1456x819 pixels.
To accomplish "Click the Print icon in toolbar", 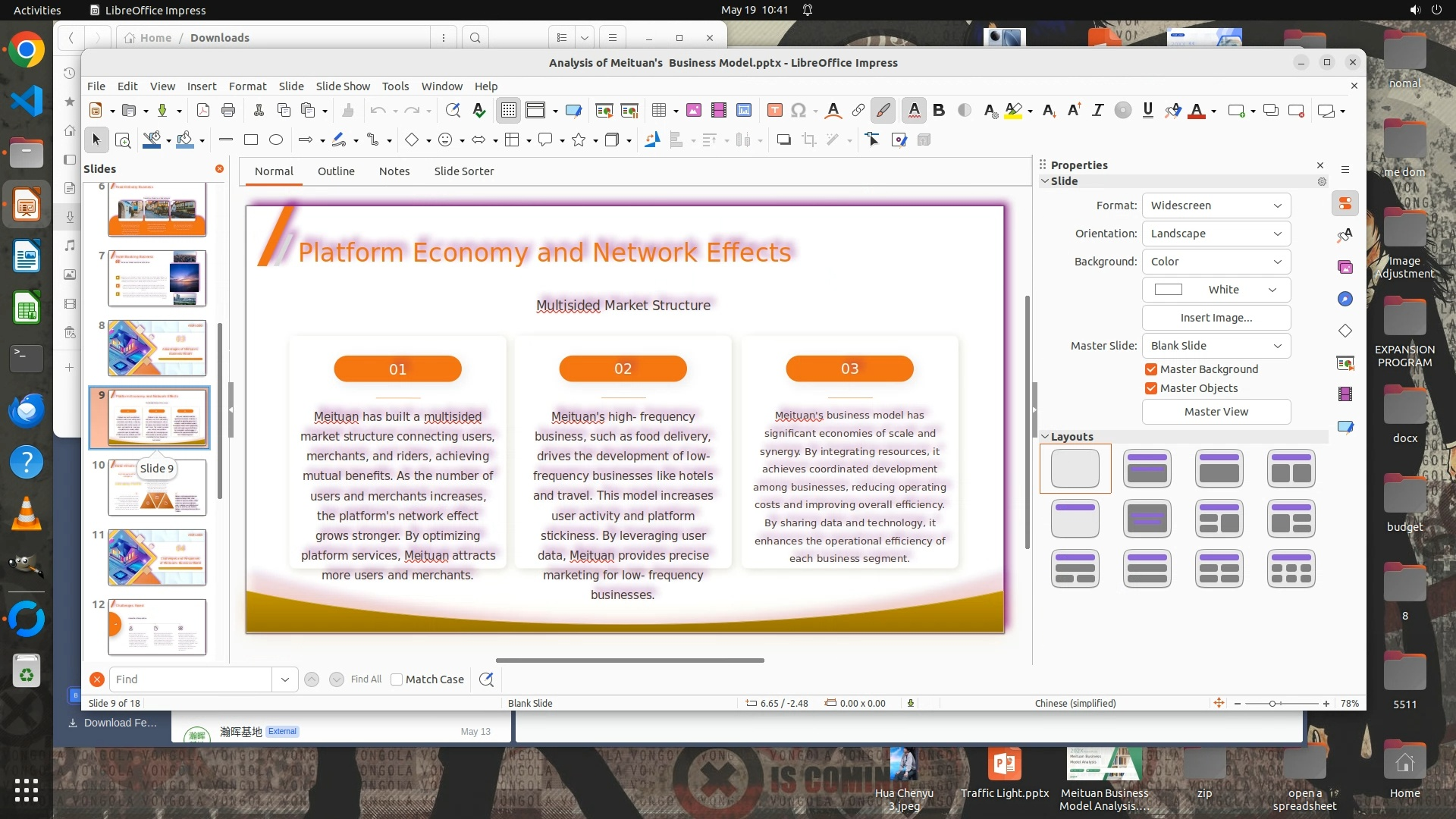I will pyautogui.click(x=228, y=111).
